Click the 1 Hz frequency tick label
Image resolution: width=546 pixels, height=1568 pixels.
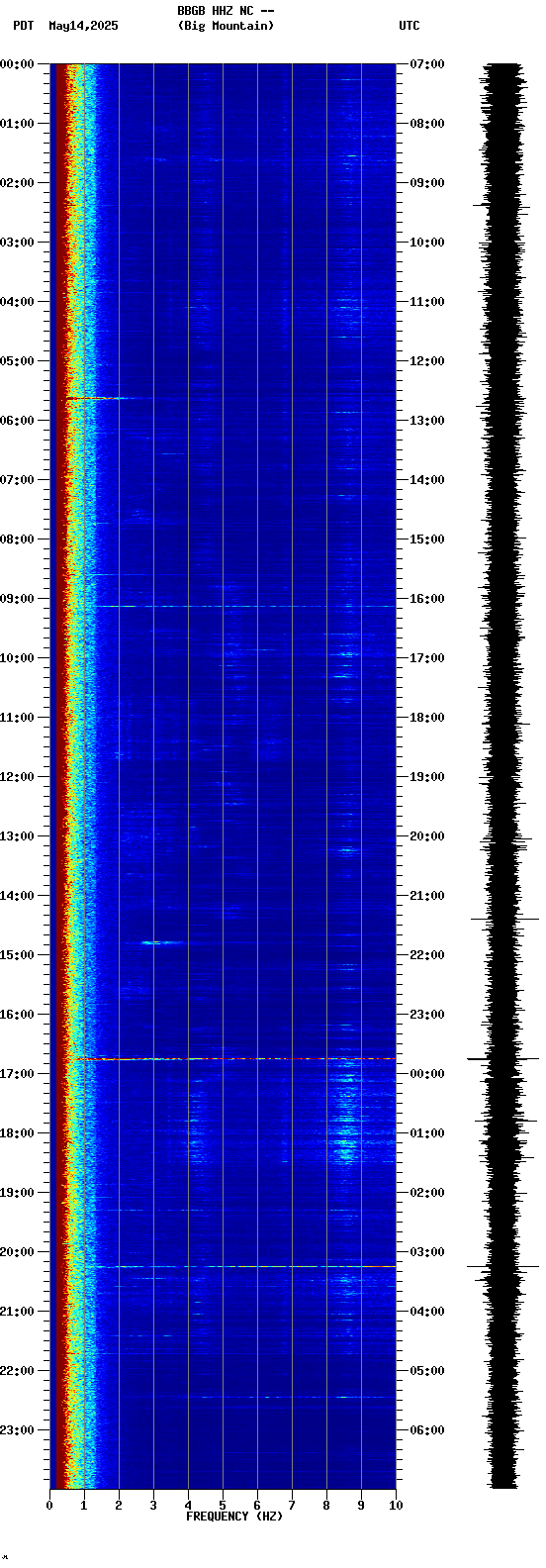pos(84,1506)
